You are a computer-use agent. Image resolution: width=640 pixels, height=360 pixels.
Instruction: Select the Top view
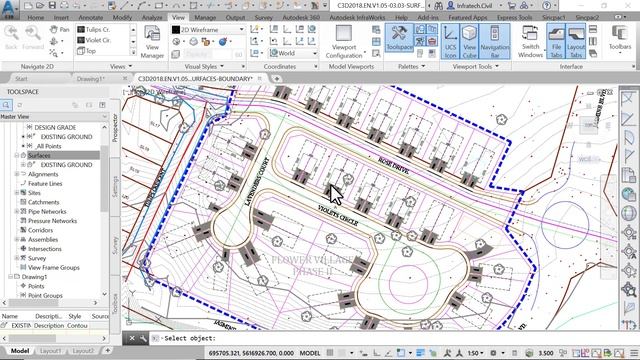pos(91,51)
